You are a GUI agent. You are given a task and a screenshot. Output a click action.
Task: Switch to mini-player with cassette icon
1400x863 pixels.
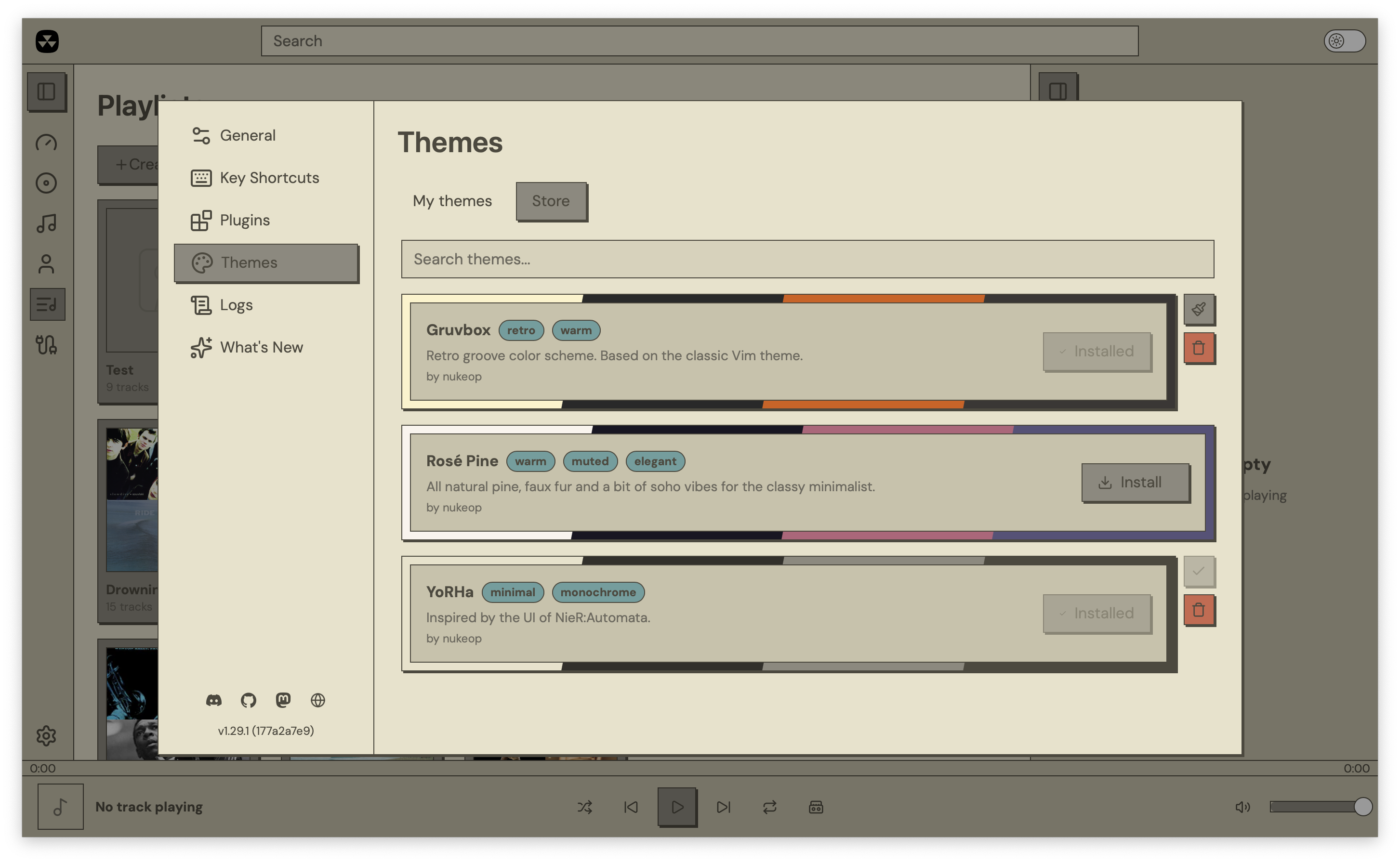[x=815, y=807]
